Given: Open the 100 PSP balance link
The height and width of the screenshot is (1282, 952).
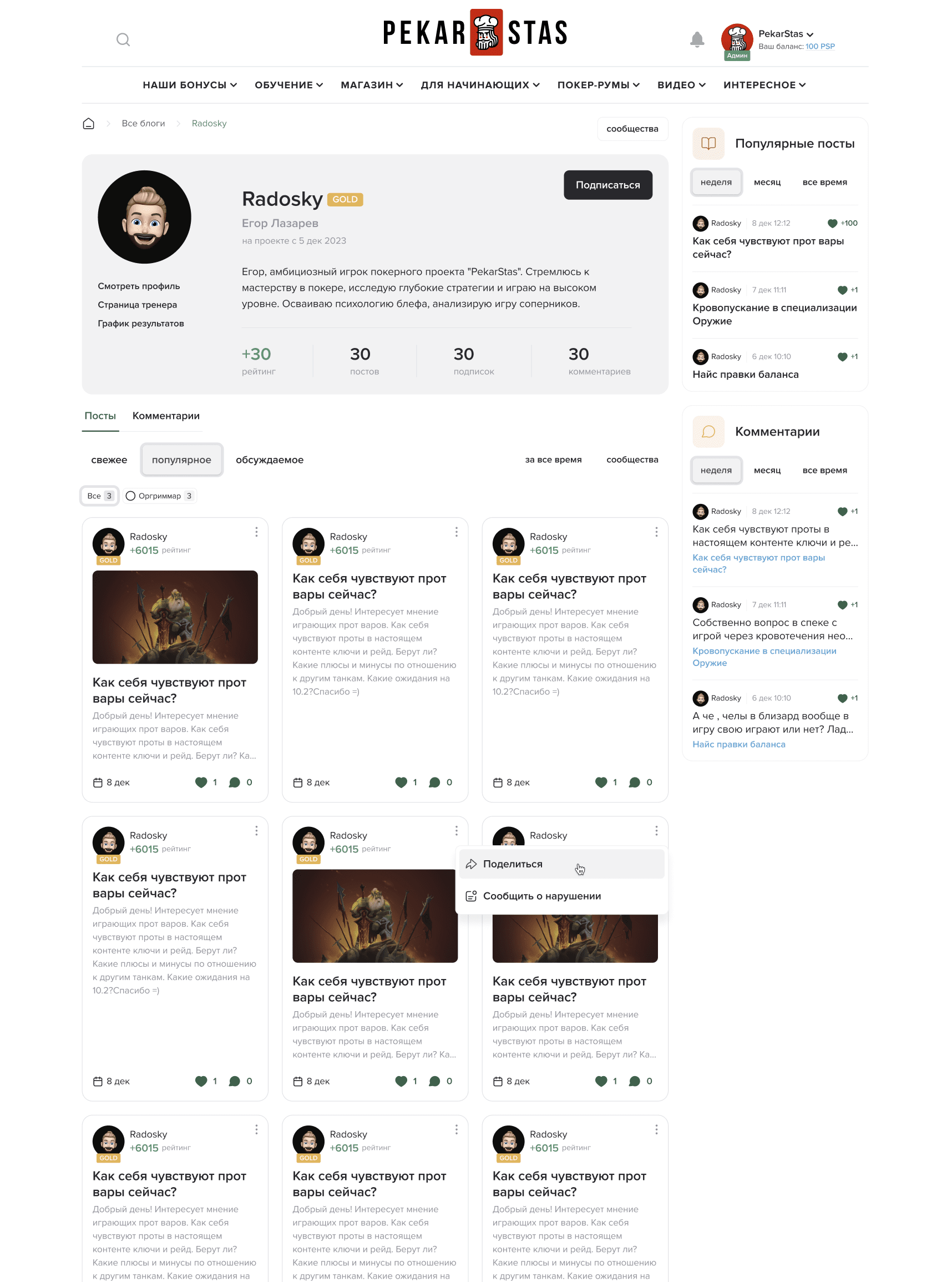Looking at the screenshot, I should 819,47.
